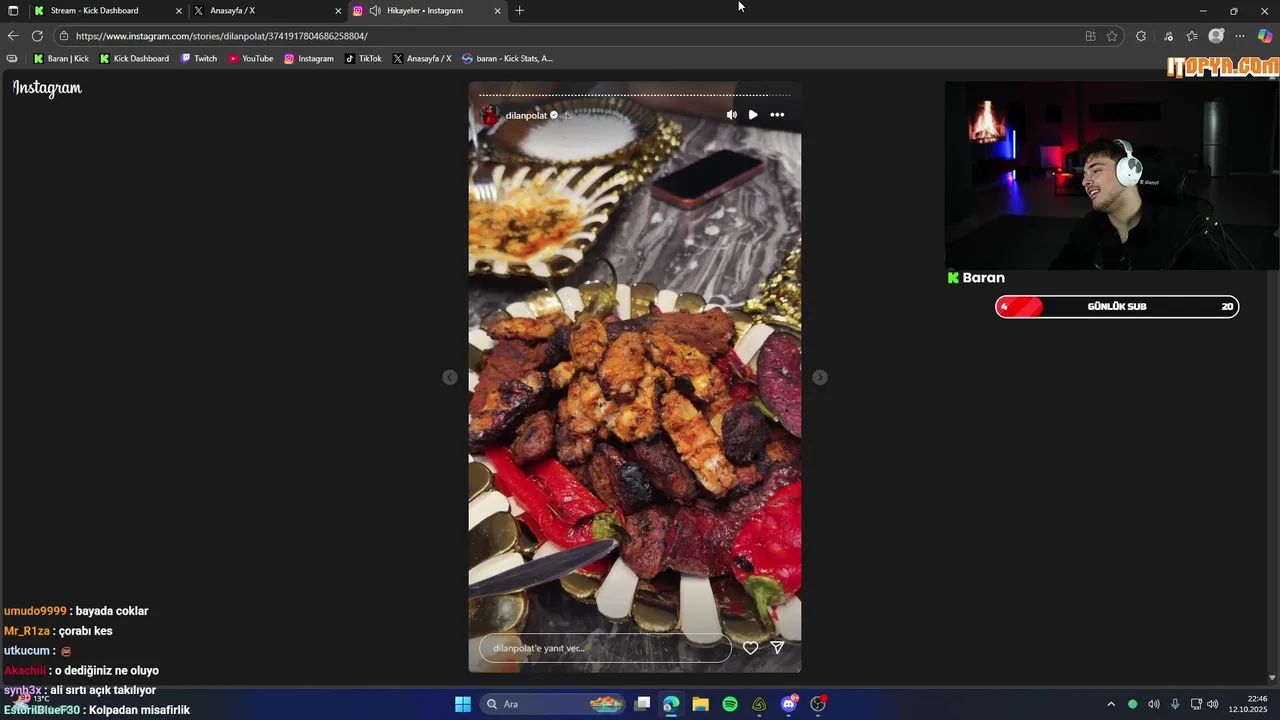Show hidden system tray icons
Viewport: 1280px width, 720px height.
tap(1110, 704)
